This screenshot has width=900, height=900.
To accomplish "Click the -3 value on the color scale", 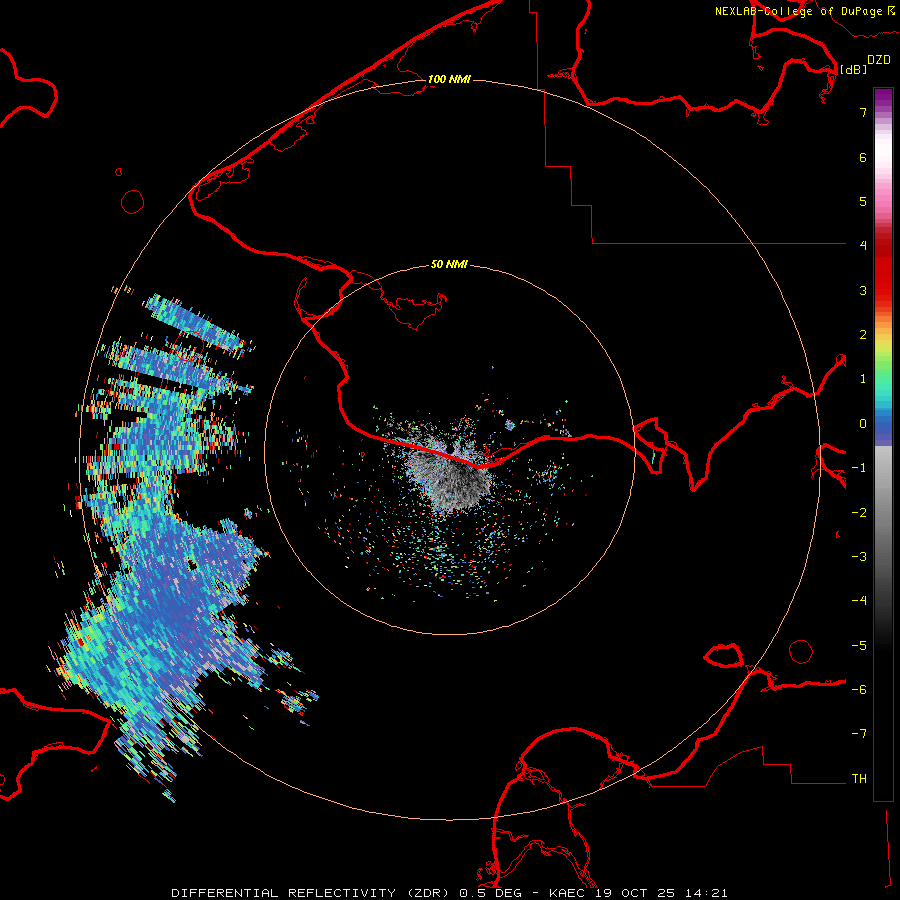I will pyautogui.click(x=859, y=556).
